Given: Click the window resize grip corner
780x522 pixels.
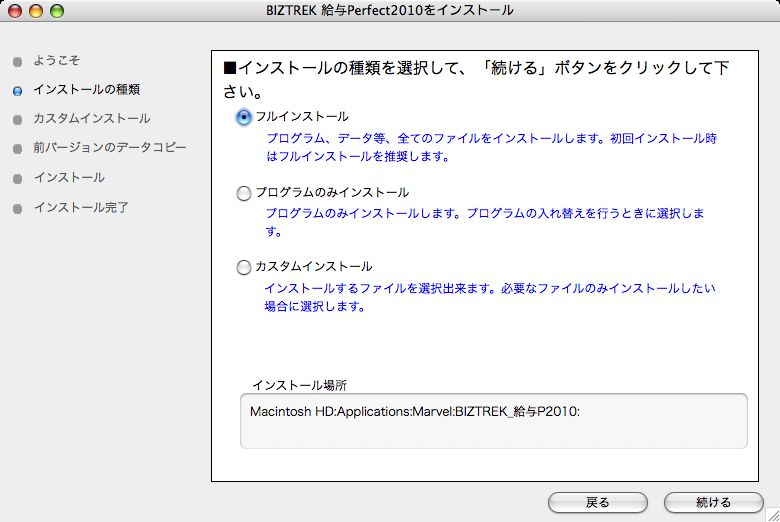Looking at the screenshot, I should (773, 515).
